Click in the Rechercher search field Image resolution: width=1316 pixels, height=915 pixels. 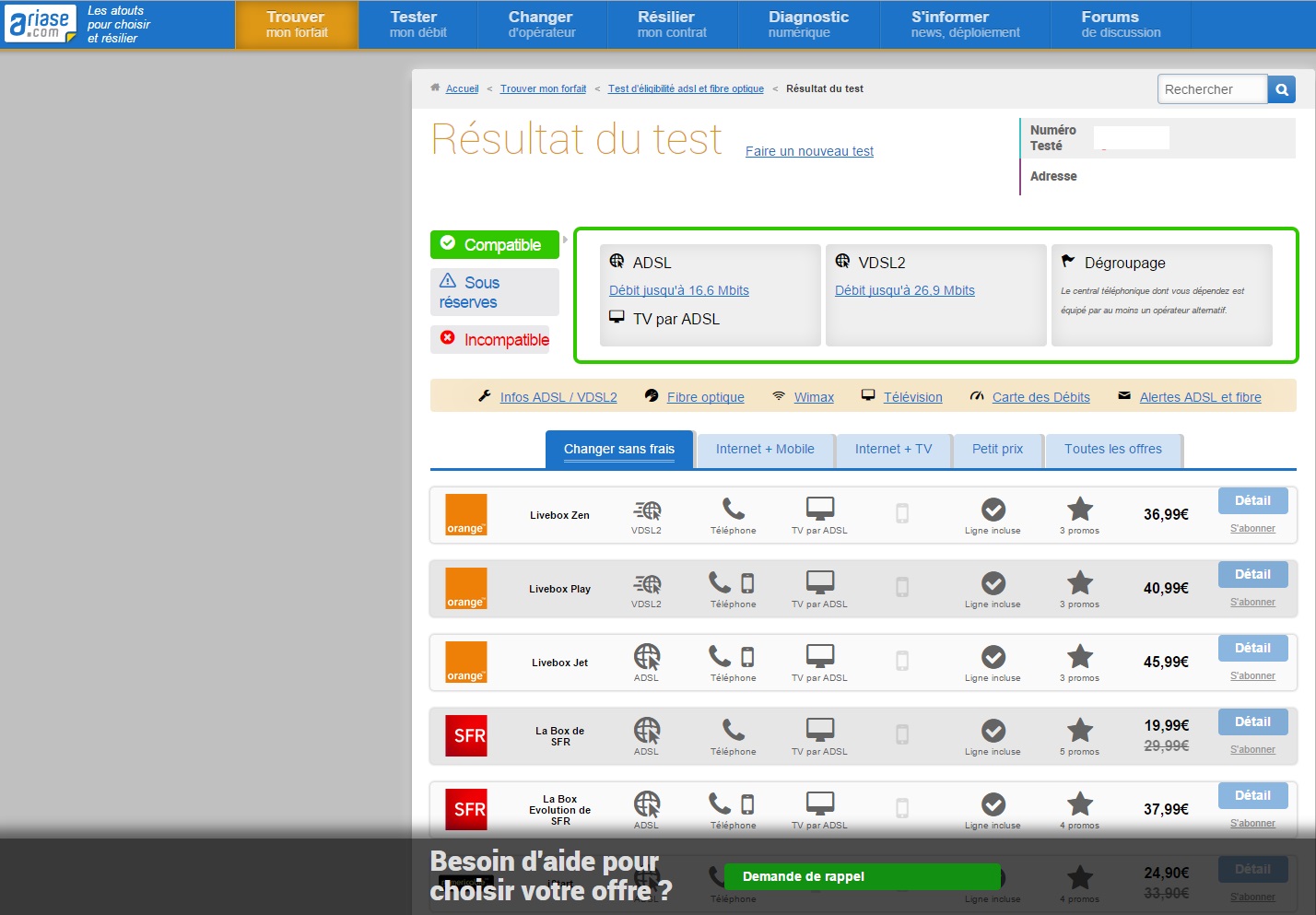1211,89
